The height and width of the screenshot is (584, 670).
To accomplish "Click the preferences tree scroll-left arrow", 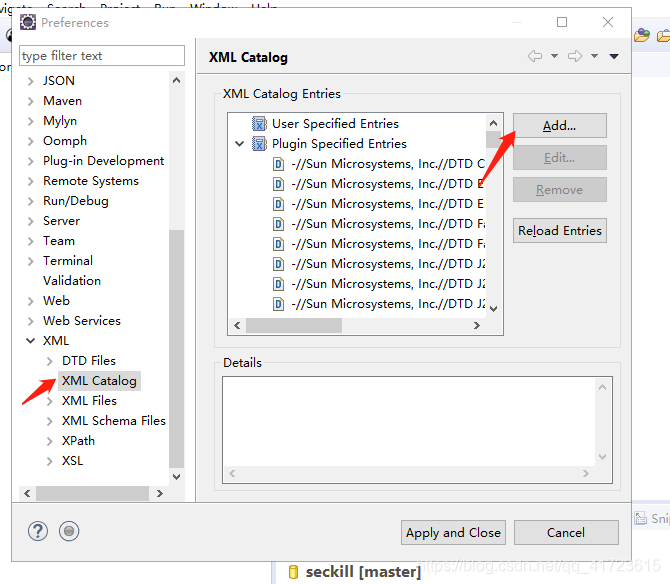I will point(27,493).
